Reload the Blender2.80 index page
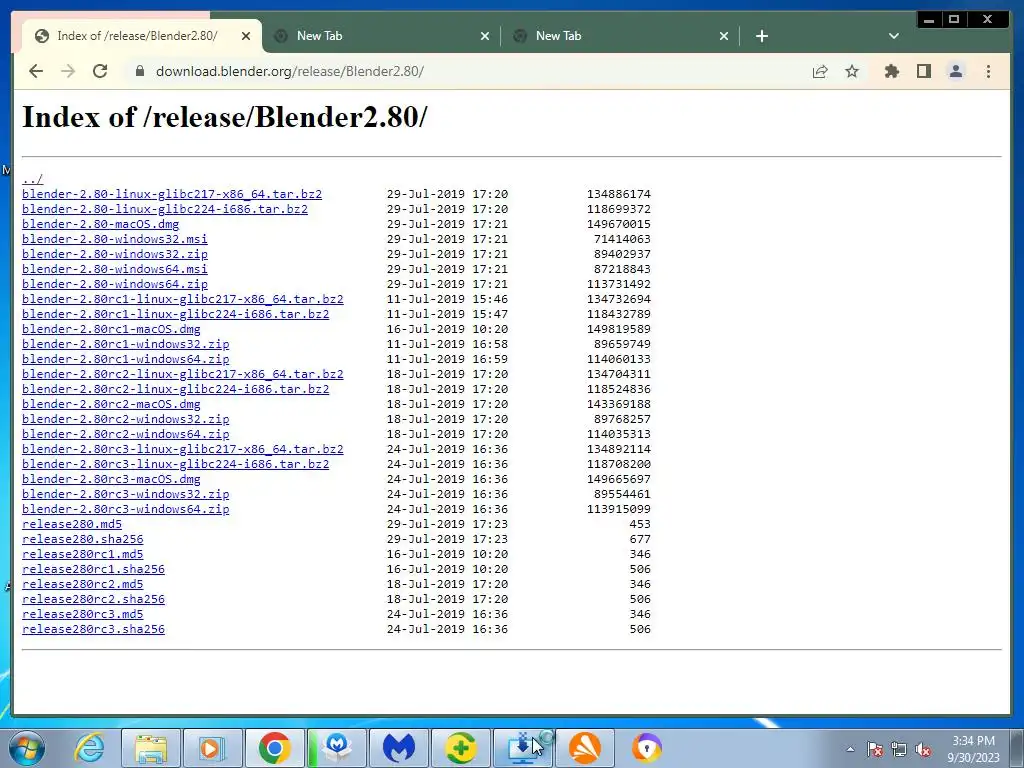This screenshot has width=1024, height=768. click(x=100, y=71)
